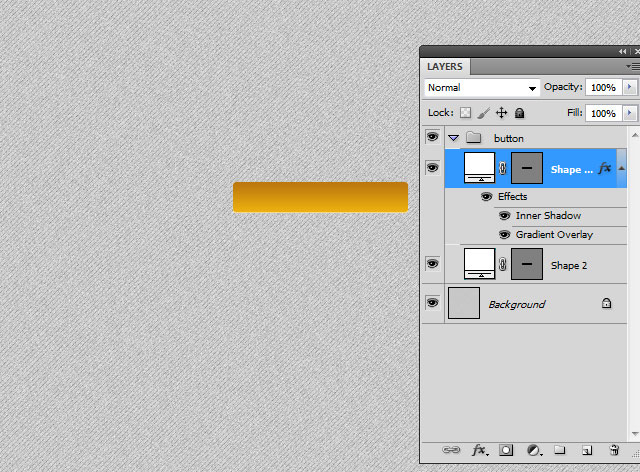Collapse the Layers panel to icons
The height and width of the screenshot is (472, 640).
(622, 51)
